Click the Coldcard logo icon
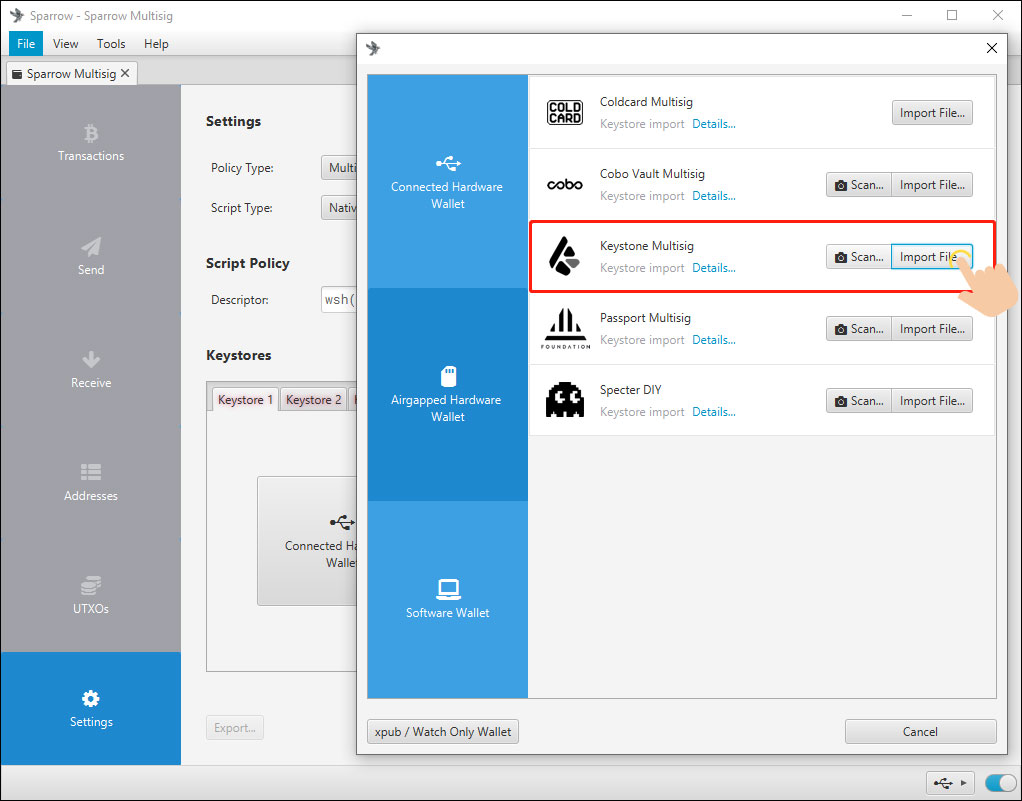Screen dimensions: 1022x801 (x=565, y=113)
